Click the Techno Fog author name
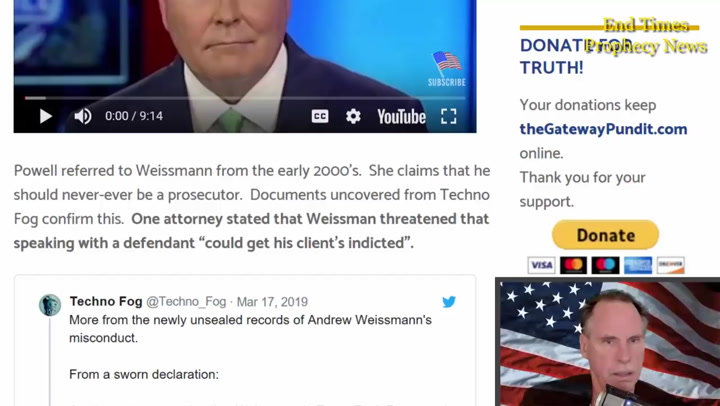 point(106,301)
